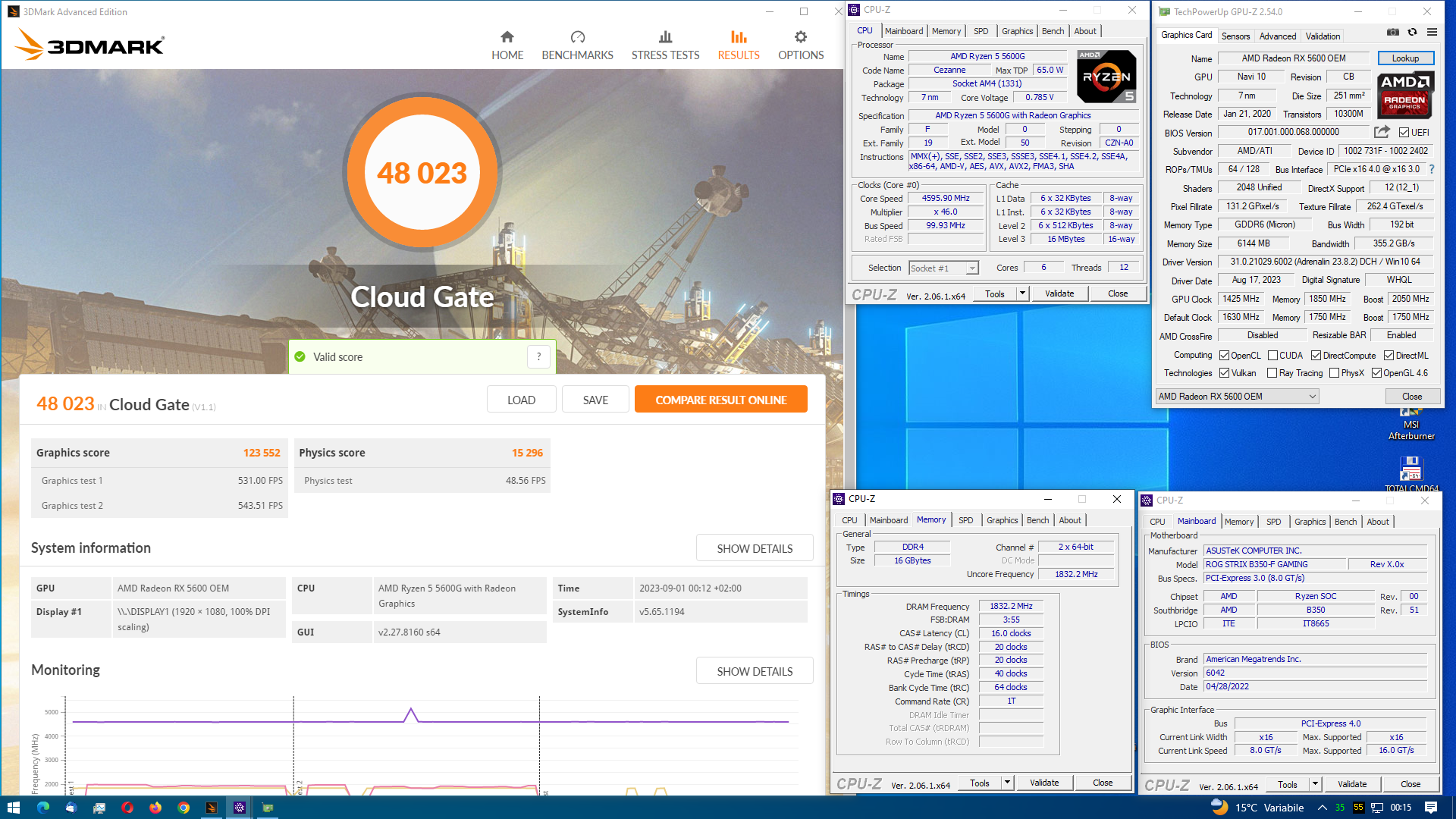The height and width of the screenshot is (819, 1456).
Task: Click COMPARE RESULT ONLINE button
Action: pos(720,400)
